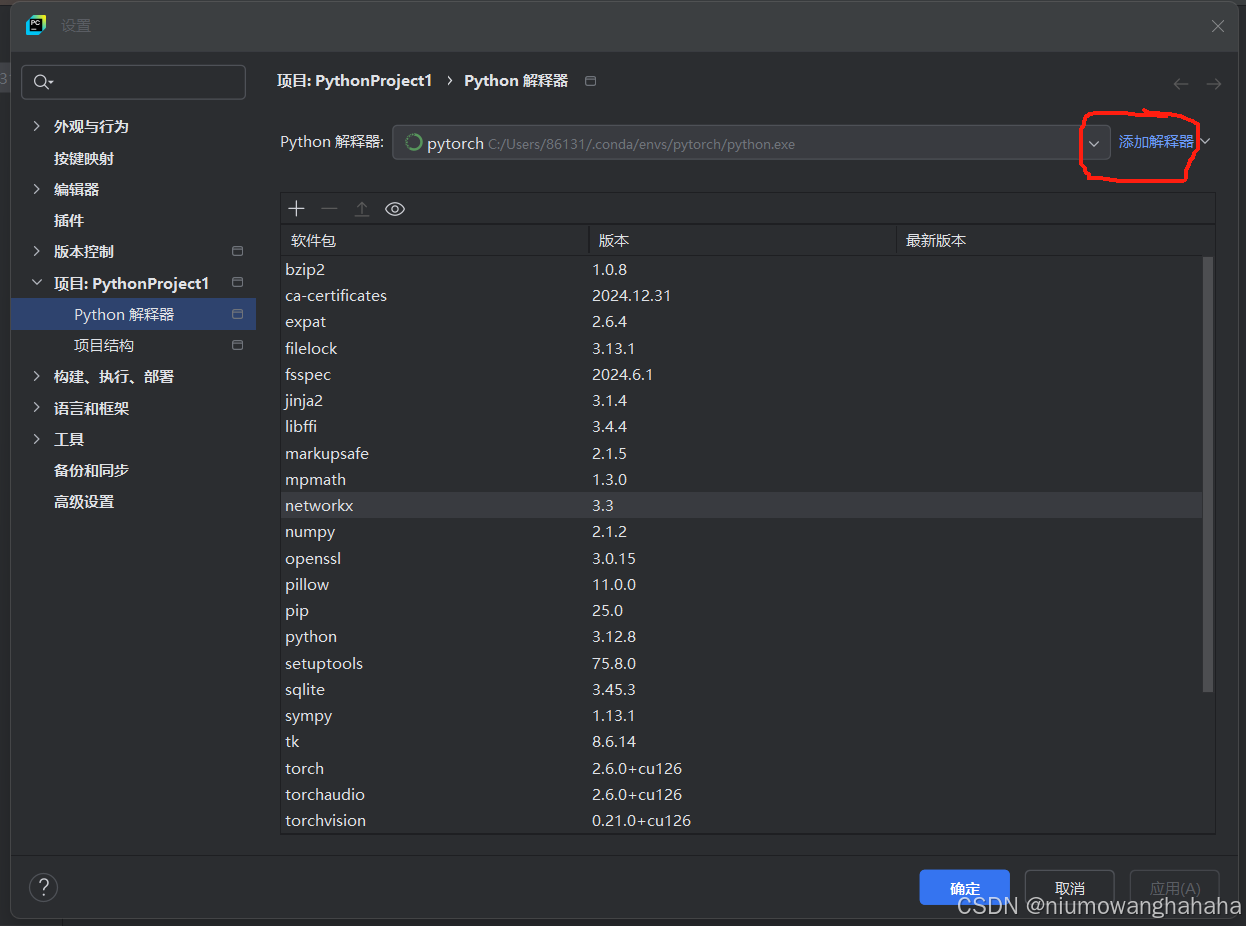Image resolution: width=1246 pixels, height=926 pixels.
Task: Click the magnifier icon in the settings search box
Action: pos(43,81)
